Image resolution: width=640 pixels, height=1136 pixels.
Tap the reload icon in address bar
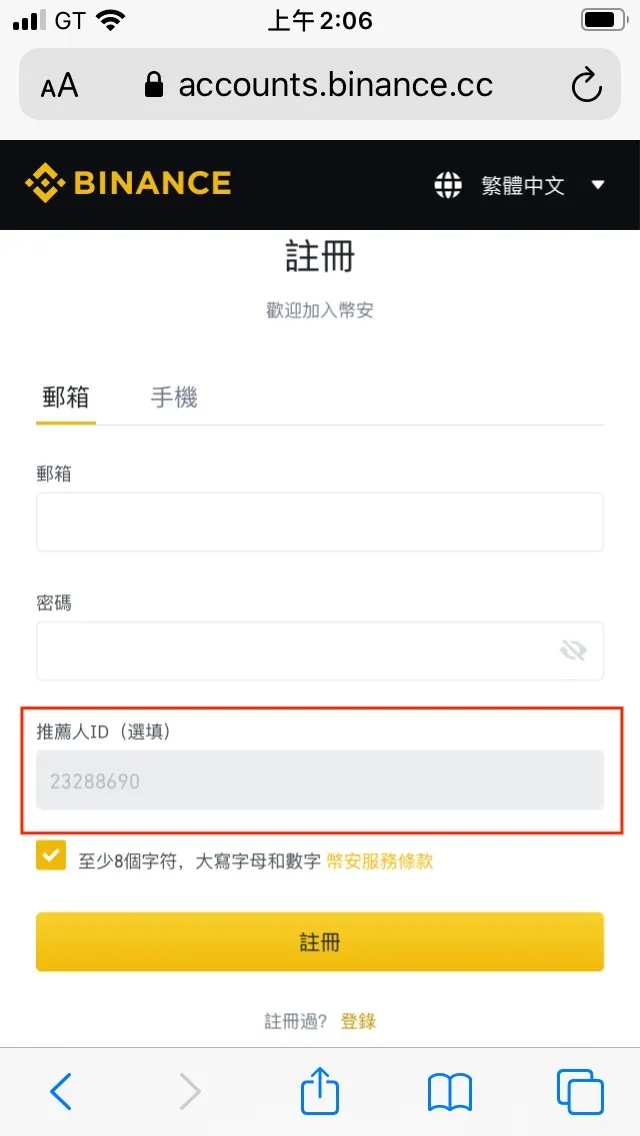point(587,85)
